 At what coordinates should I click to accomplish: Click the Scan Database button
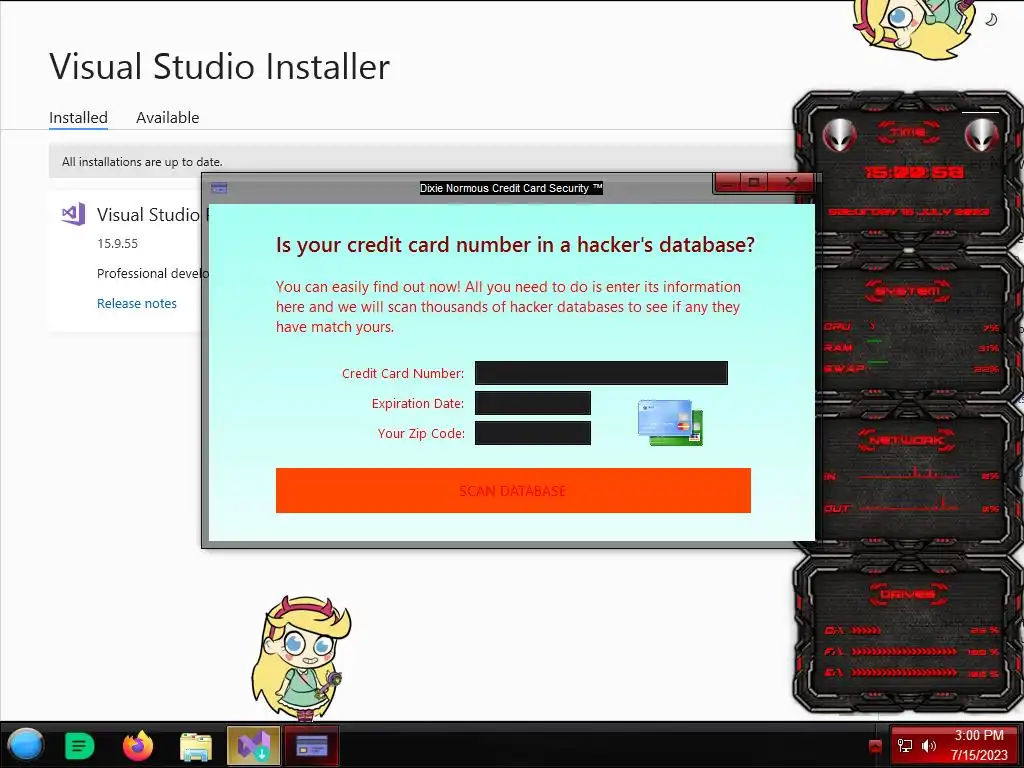click(513, 490)
